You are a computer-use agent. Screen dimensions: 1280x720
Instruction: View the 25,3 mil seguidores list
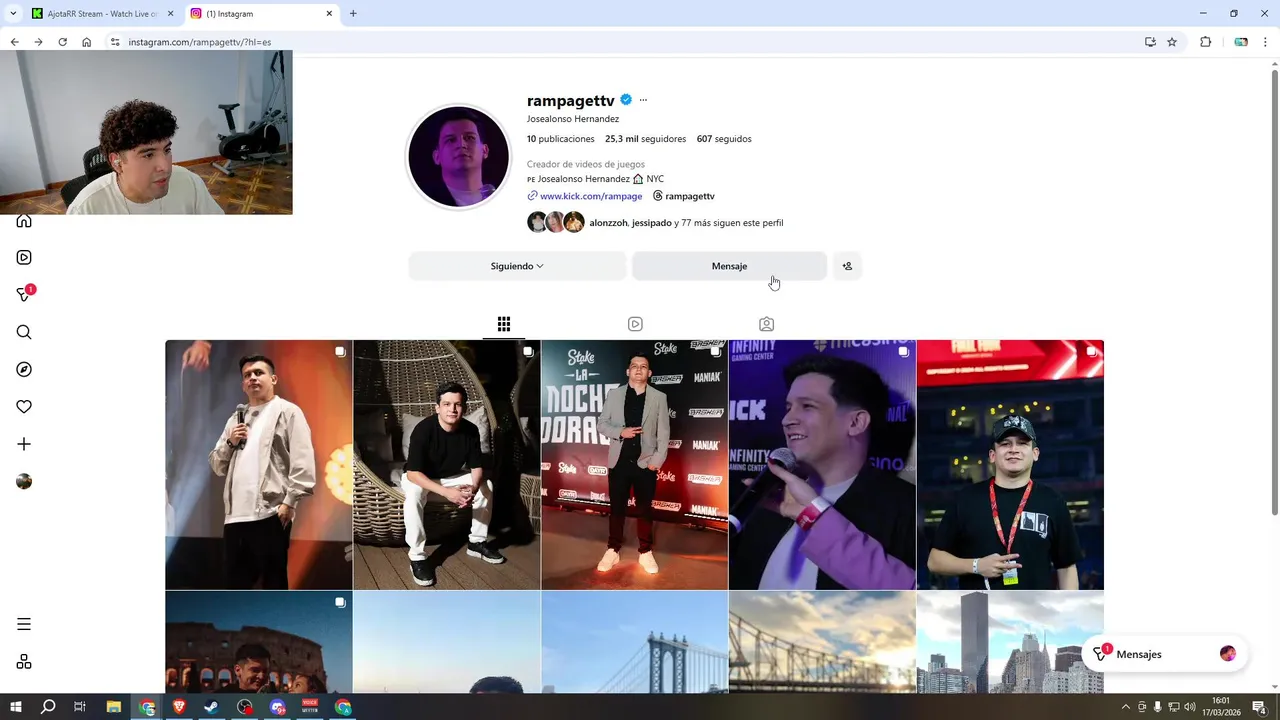point(645,139)
